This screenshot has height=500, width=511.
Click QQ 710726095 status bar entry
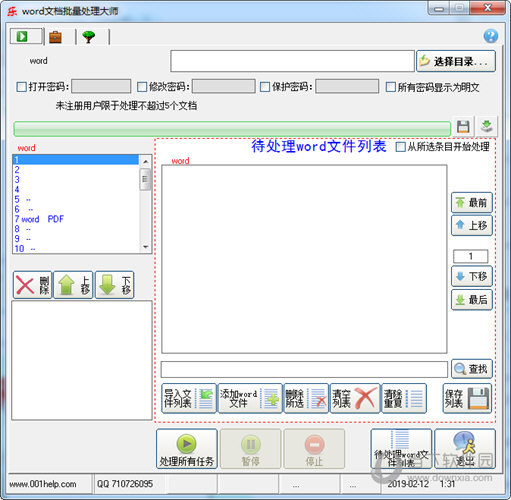click(x=125, y=484)
